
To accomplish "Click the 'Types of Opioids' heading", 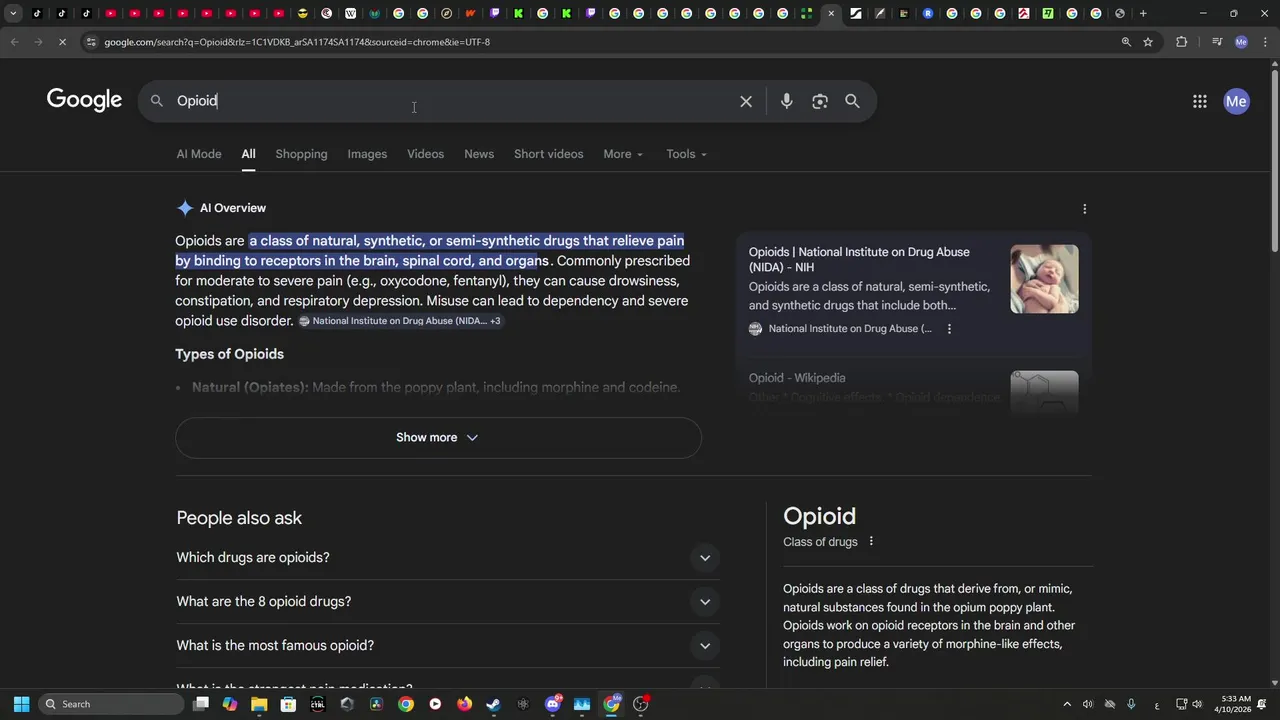I will pyautogui.click(x=229, y=354).
